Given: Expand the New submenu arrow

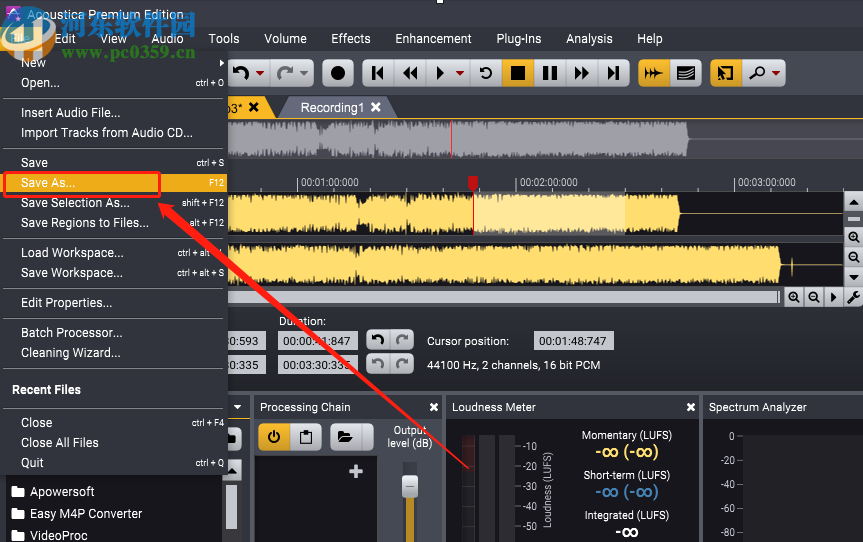Looking at the screenshot, I should (221, 63).
